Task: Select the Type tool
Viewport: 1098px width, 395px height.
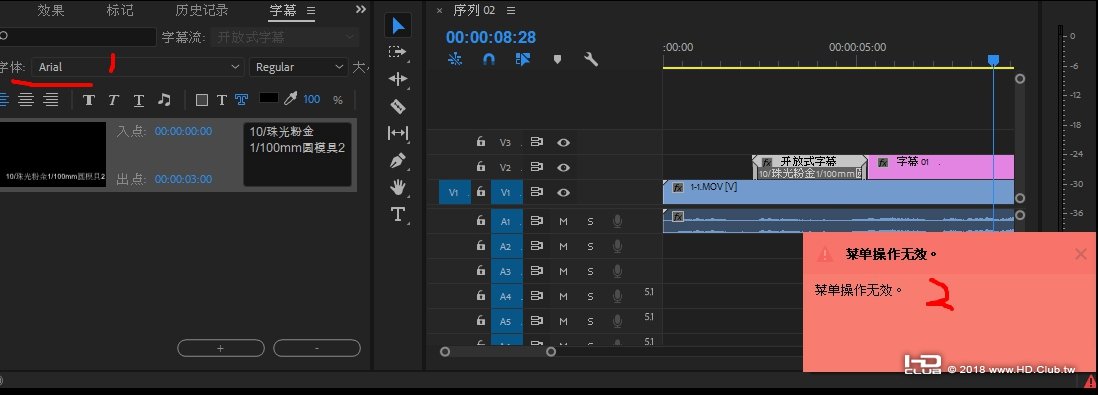Action: click(398, 214)
